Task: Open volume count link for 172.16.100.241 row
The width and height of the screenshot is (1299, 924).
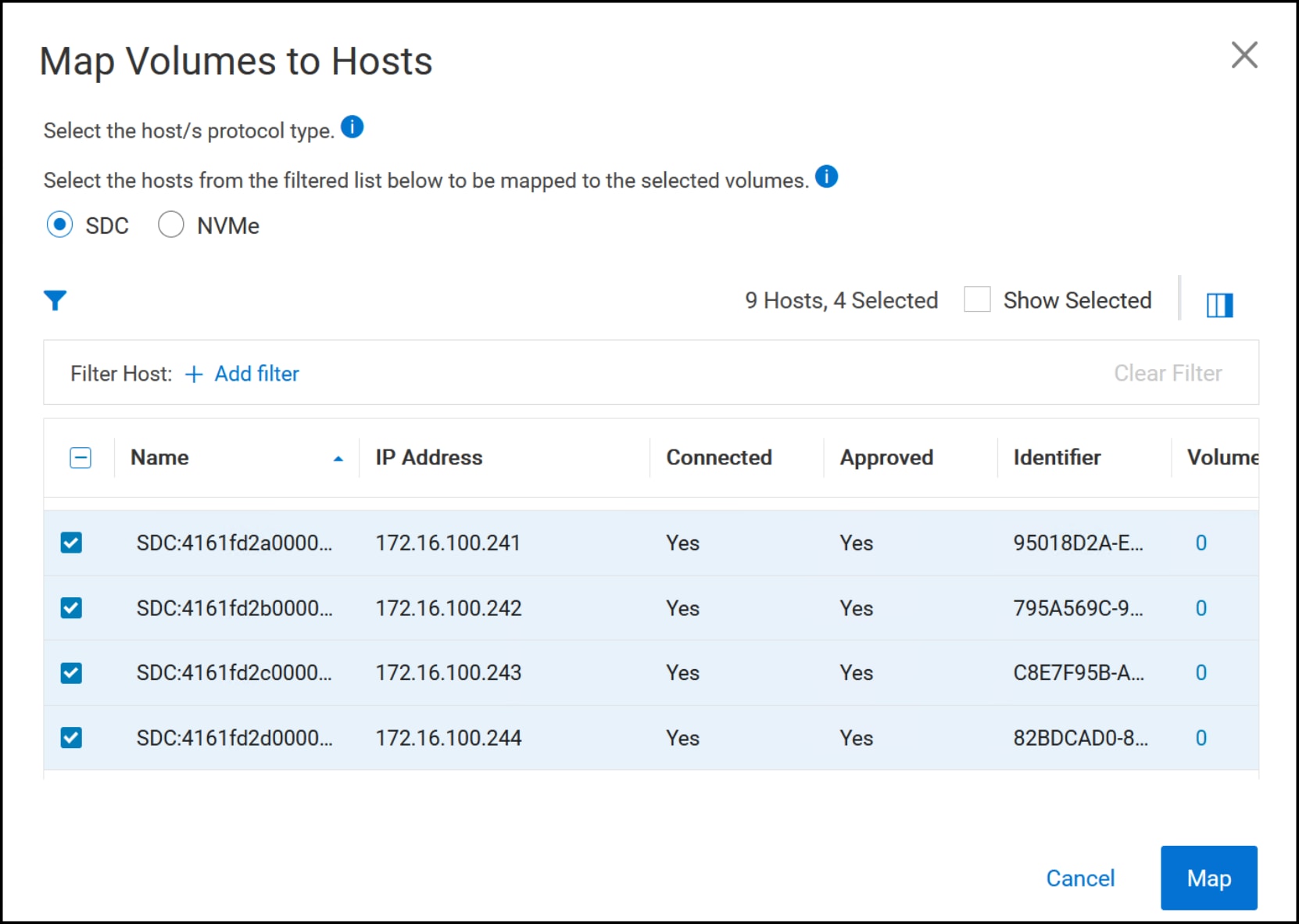Action: click(x=1201, y=543)
